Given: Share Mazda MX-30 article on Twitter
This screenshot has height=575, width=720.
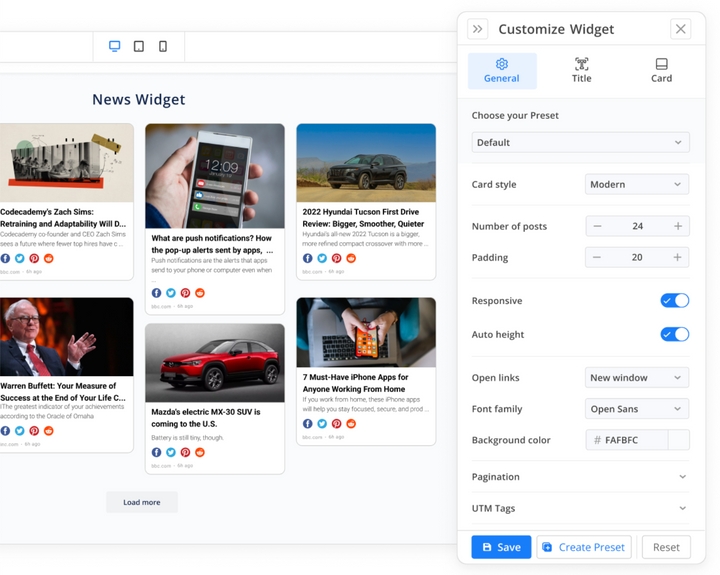Looking at the screenshot, I should point(171,452).
